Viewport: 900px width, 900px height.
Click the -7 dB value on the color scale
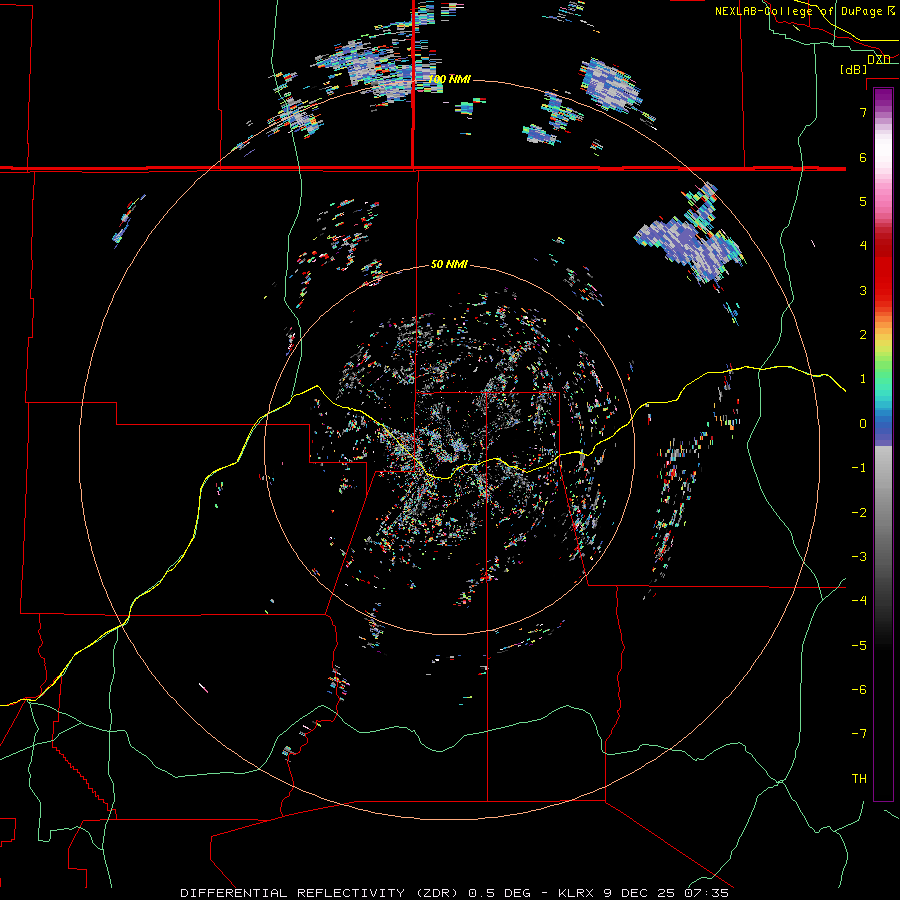tap(859, 734)
